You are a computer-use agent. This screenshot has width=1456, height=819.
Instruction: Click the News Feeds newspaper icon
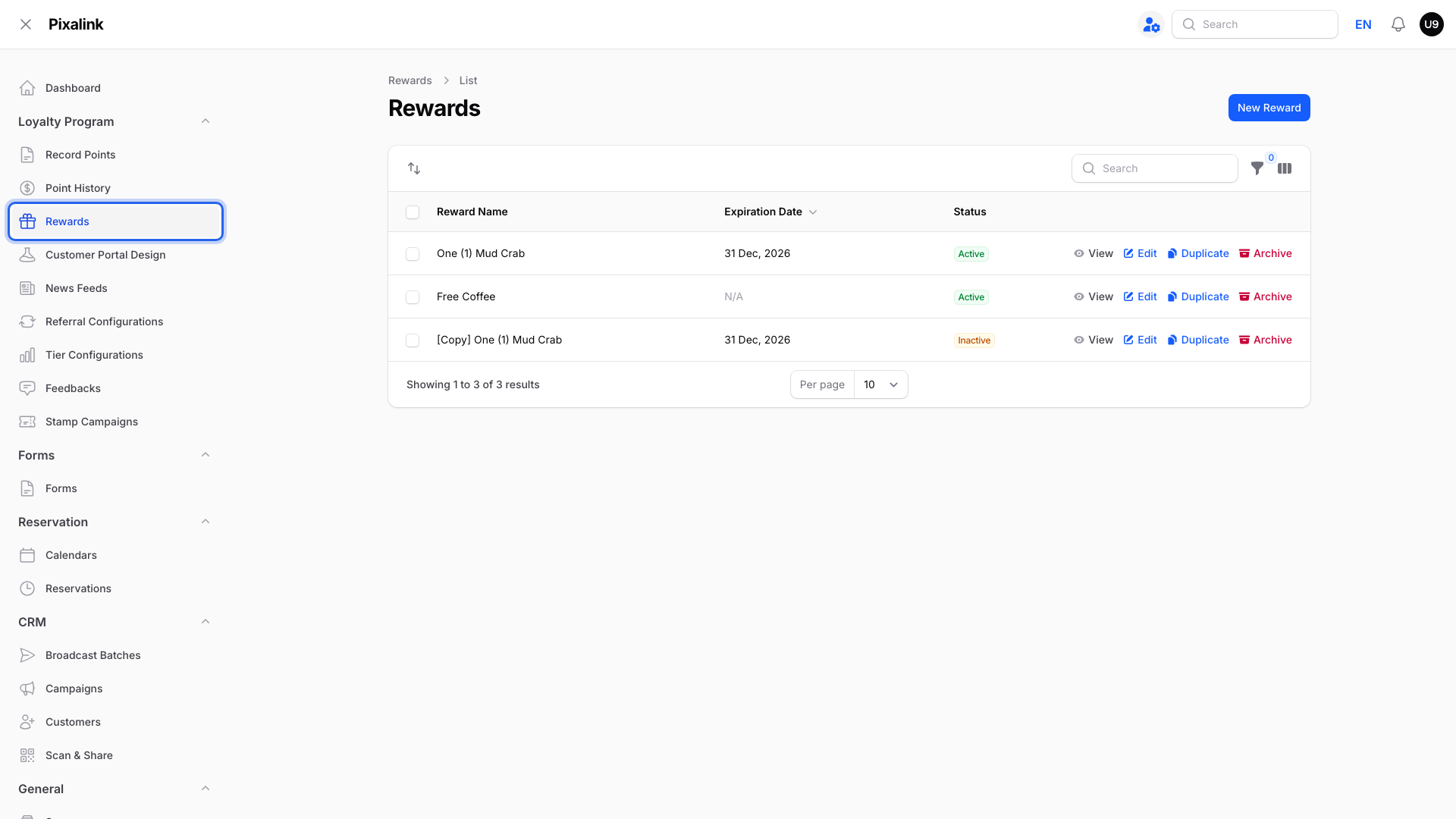point(27,288)
